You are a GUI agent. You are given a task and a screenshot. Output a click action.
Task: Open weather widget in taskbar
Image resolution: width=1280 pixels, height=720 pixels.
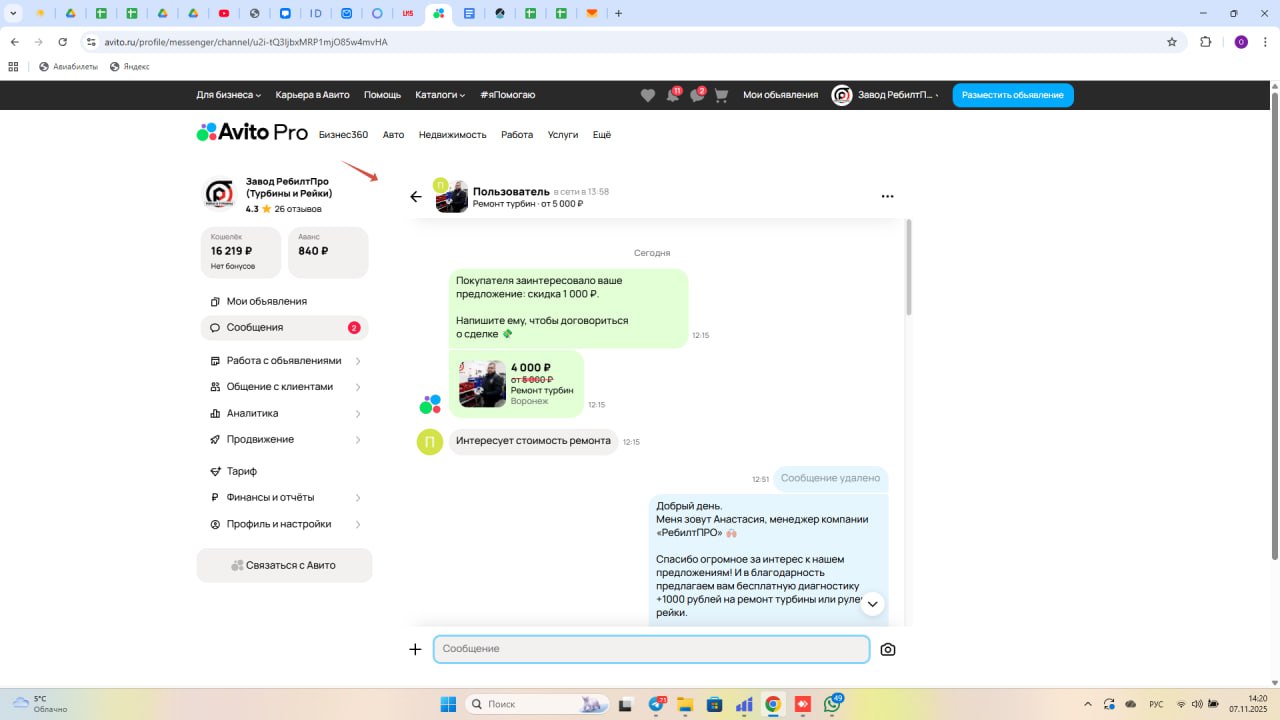coord(40,704)
